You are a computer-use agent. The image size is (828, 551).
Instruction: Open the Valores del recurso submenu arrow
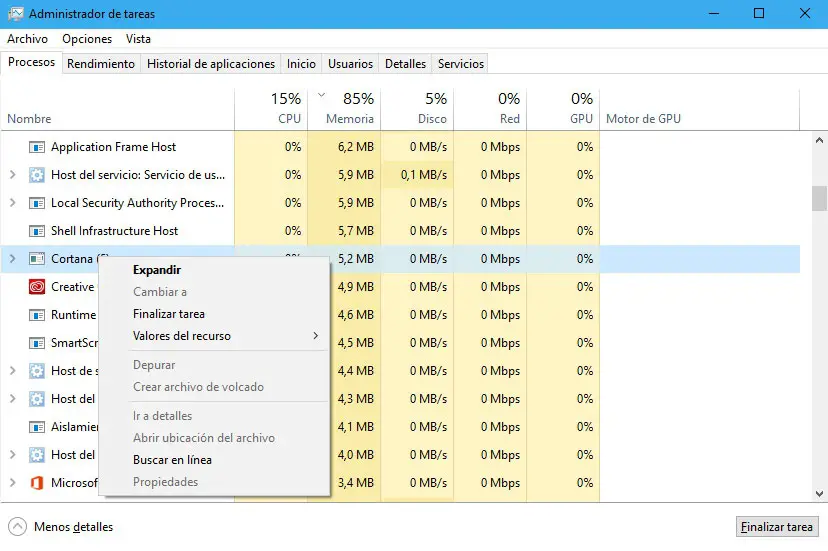coord(315,336)
